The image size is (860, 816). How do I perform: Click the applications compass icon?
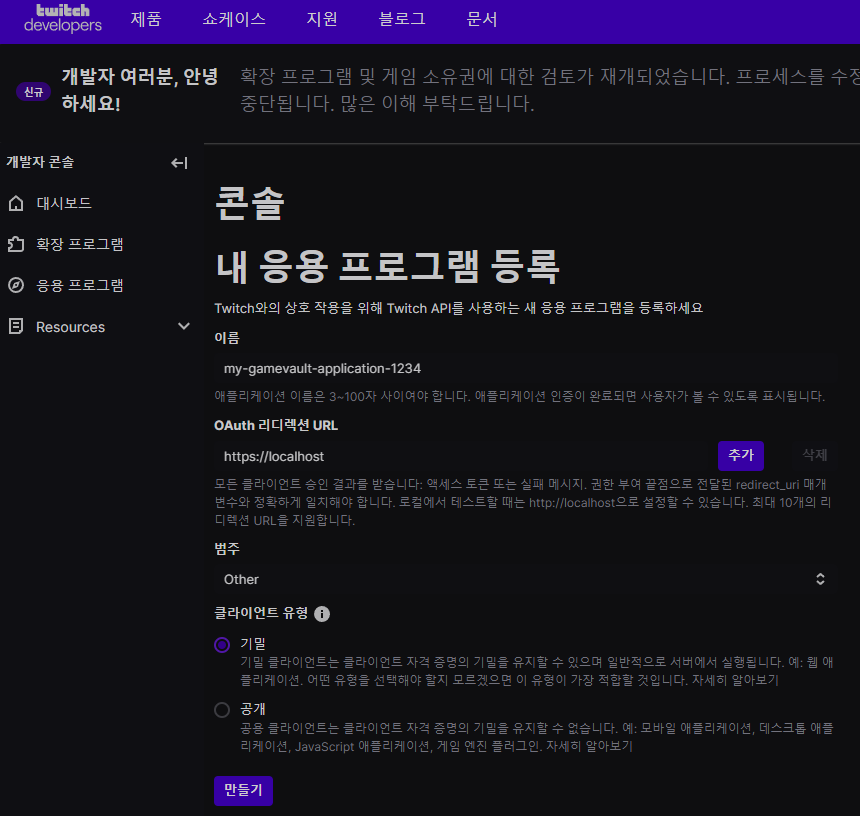15,285
